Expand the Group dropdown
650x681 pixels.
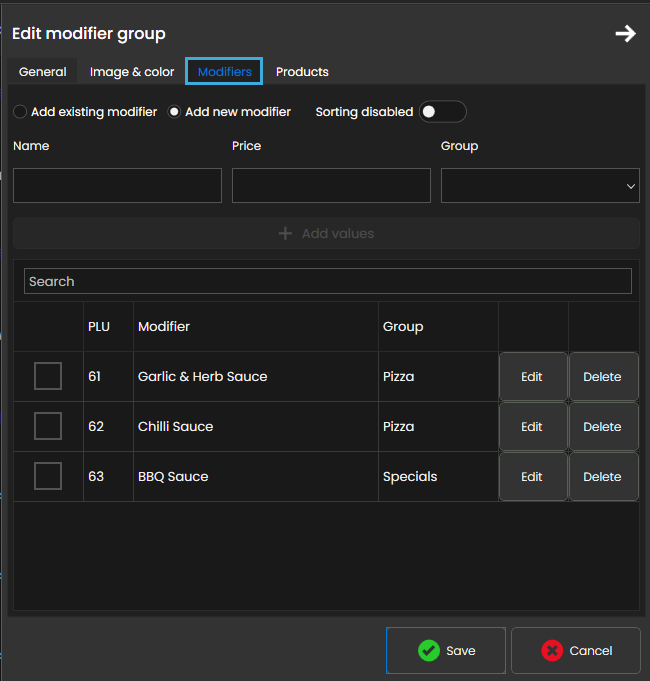(539, 186)
